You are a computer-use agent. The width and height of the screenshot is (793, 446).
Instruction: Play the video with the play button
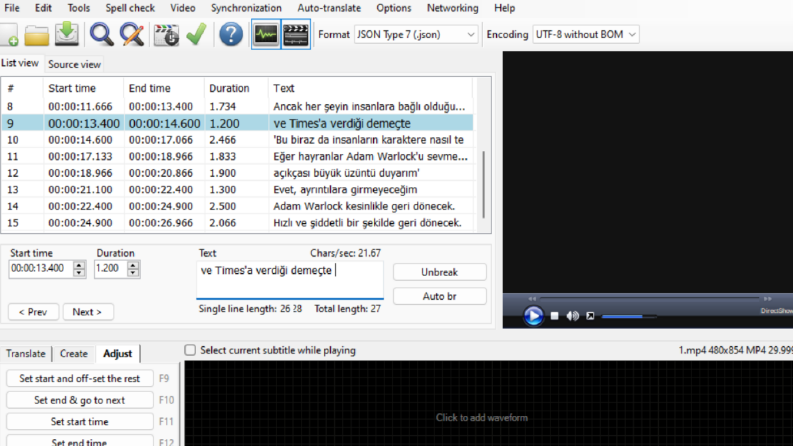click(533, 316)
